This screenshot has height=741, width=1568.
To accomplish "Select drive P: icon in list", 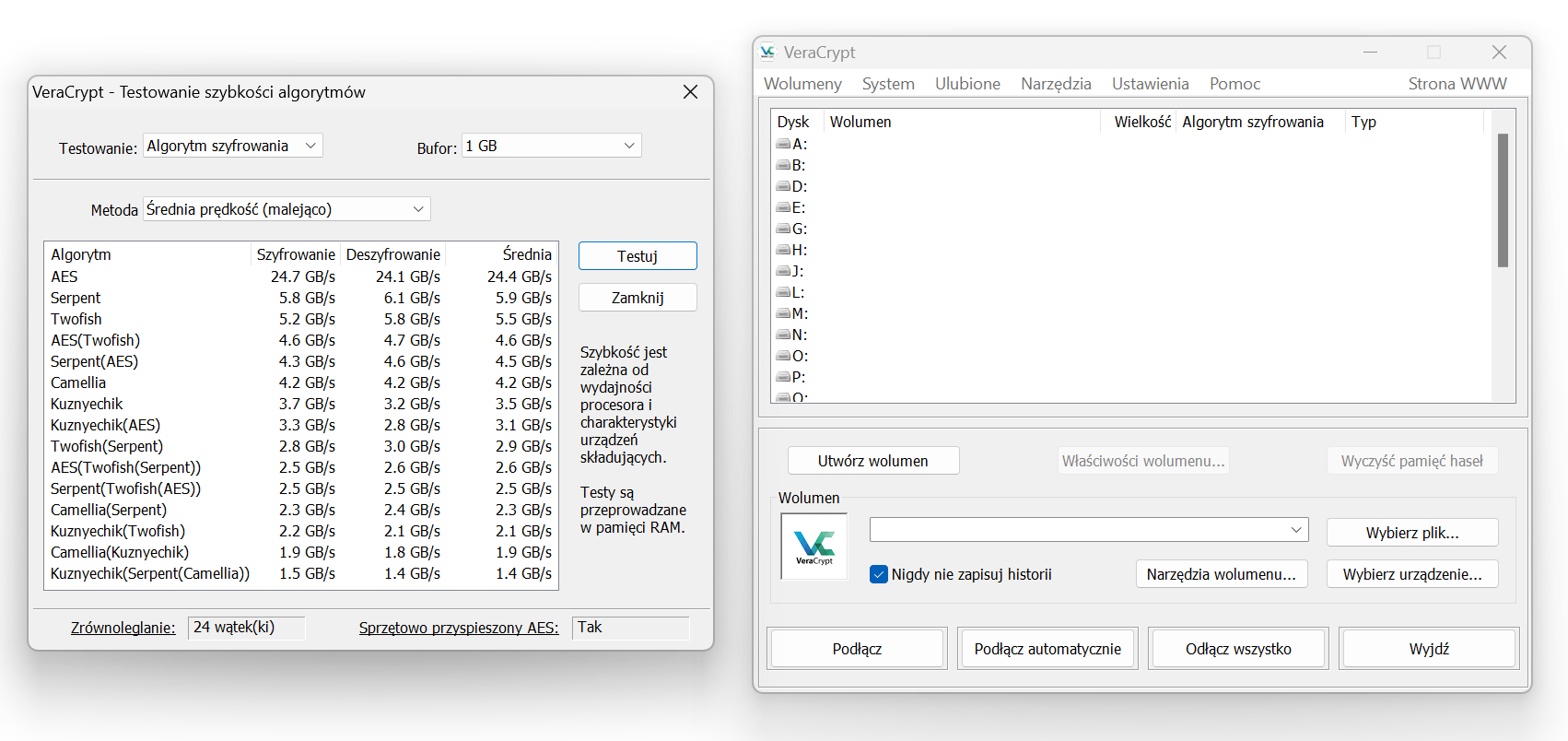I will [x=783, y=377].
